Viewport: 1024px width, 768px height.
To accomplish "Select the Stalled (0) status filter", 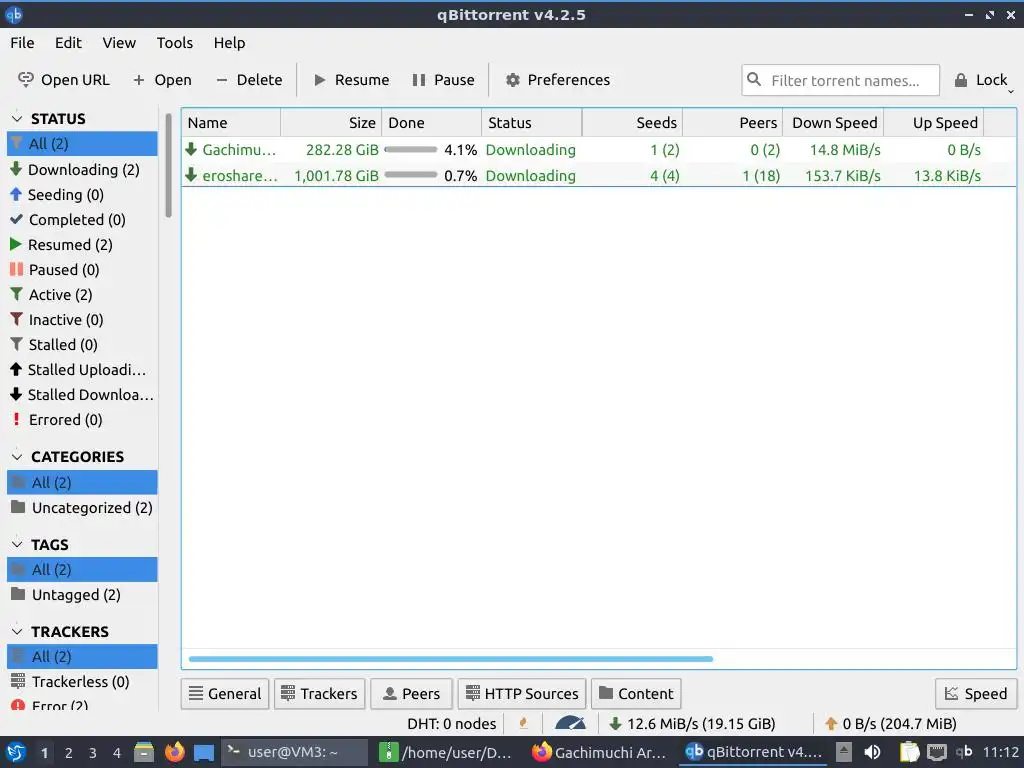I will (82, 345).
